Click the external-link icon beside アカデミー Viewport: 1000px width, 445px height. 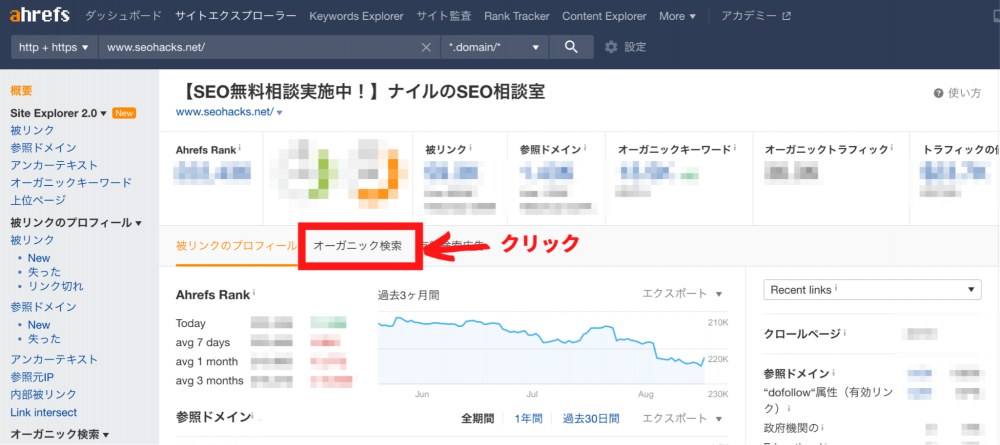click(x=786, y=16)
